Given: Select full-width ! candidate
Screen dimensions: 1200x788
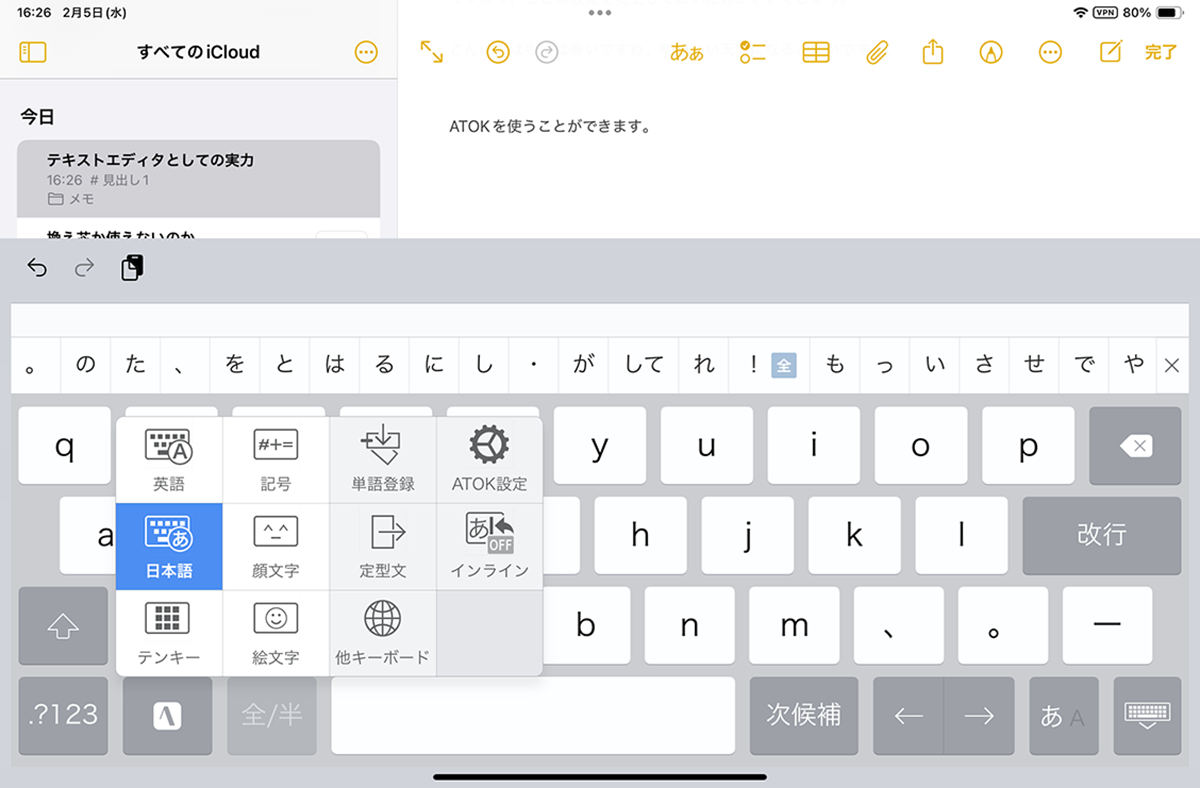Looking at the screenshot, I should coord(769,366).
